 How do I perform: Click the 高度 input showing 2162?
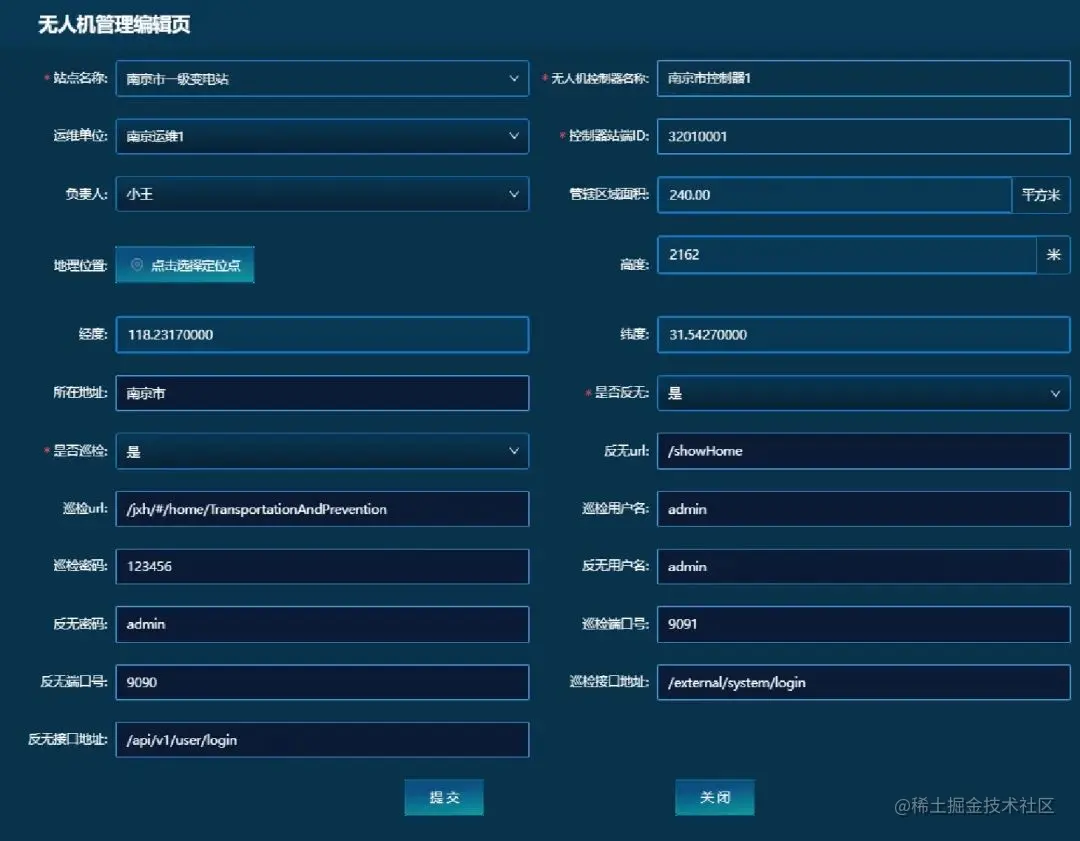[847, 255]
